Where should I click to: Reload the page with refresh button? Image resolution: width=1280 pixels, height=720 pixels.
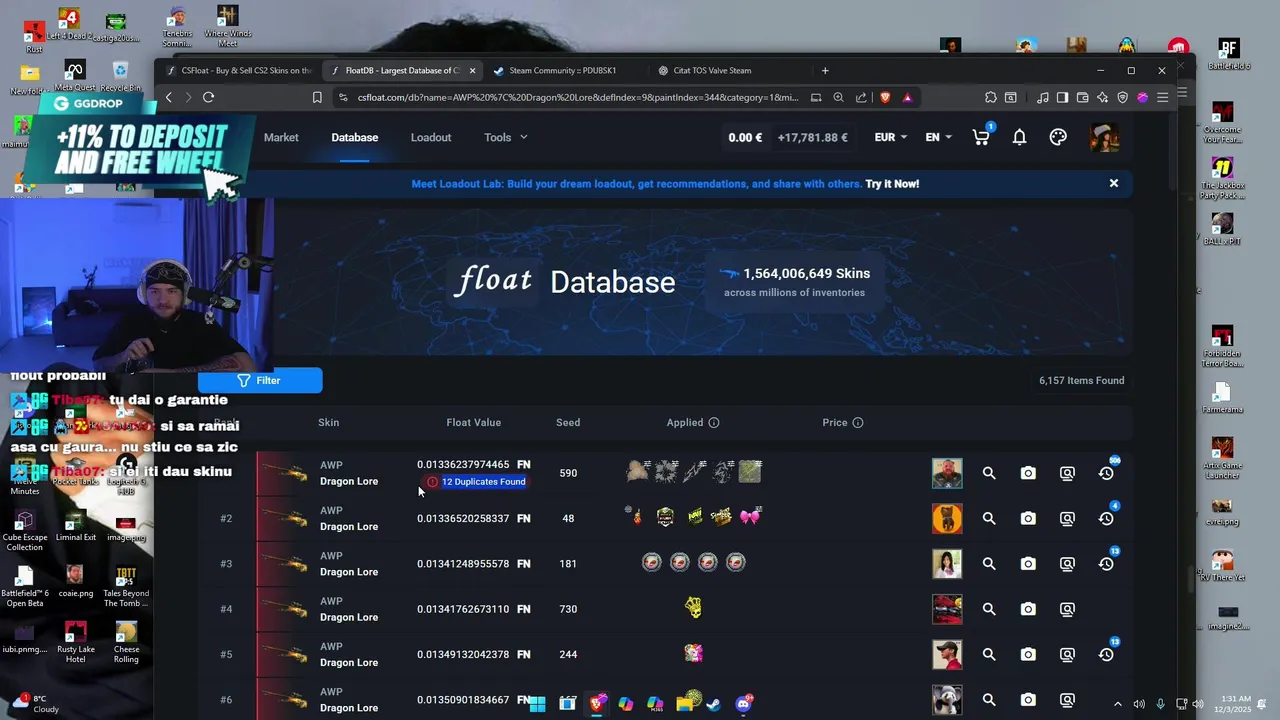pyautogui.click(x=208, y=97)
